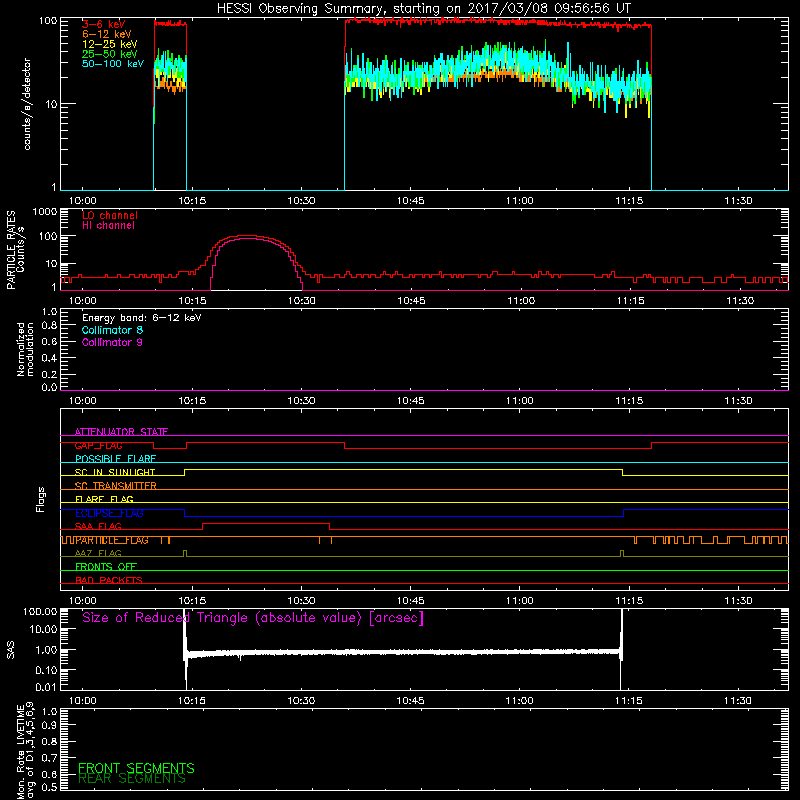
Task: Click the FRONTS_OFF flag label
Action: [106, 566]
